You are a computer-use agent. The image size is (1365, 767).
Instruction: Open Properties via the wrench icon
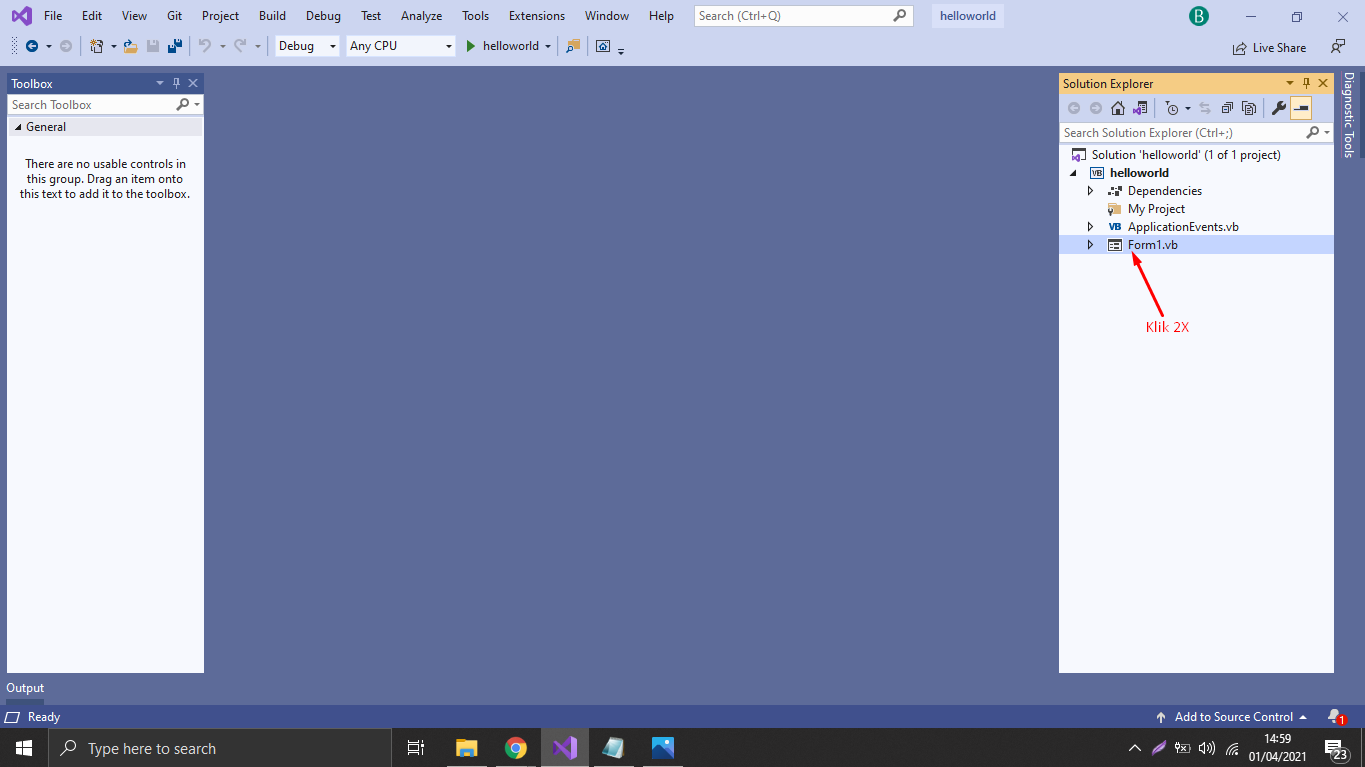(1279, 107)
